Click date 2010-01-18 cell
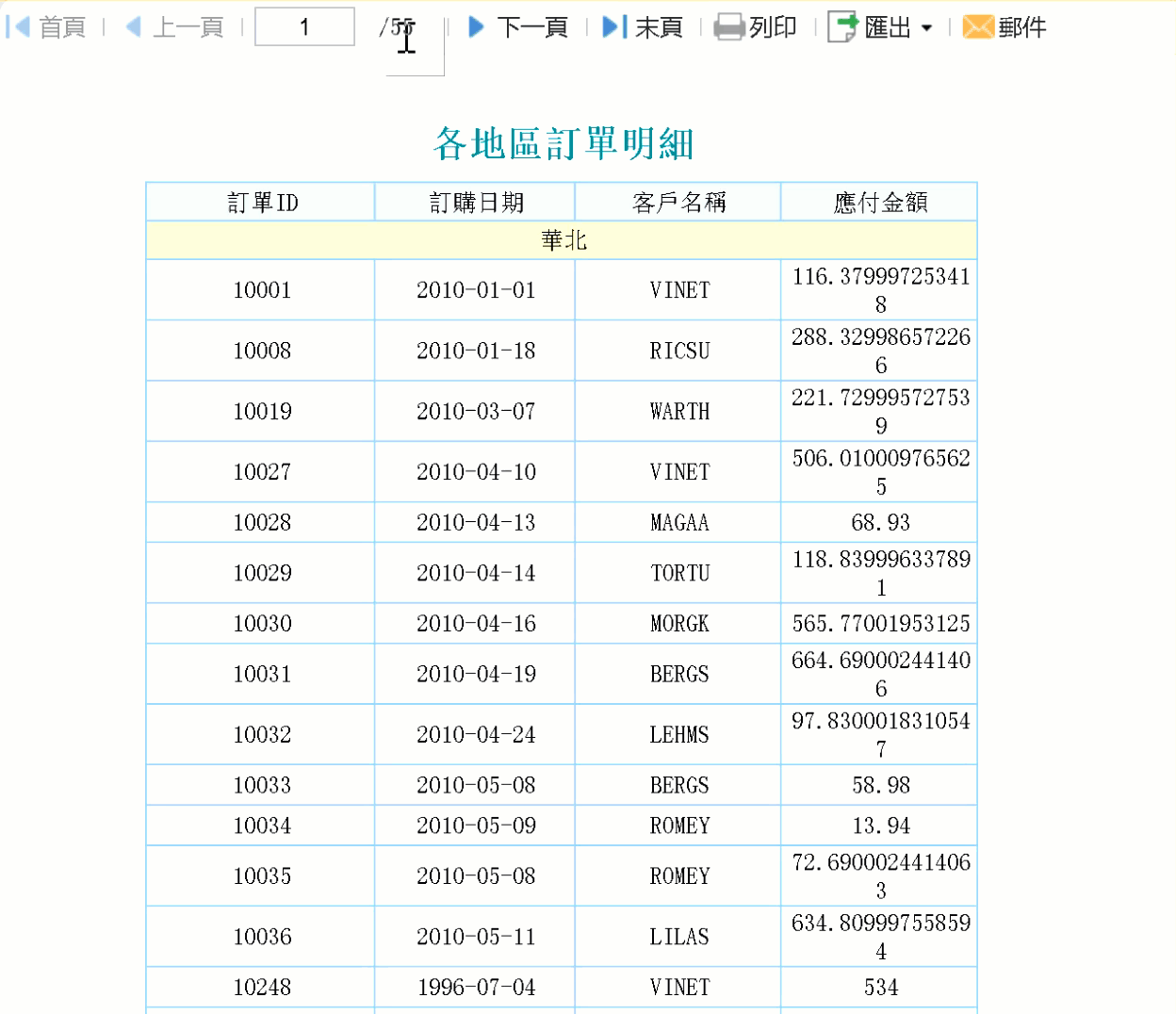Viewport: 1176px width, 1014px height. point(475,351)
